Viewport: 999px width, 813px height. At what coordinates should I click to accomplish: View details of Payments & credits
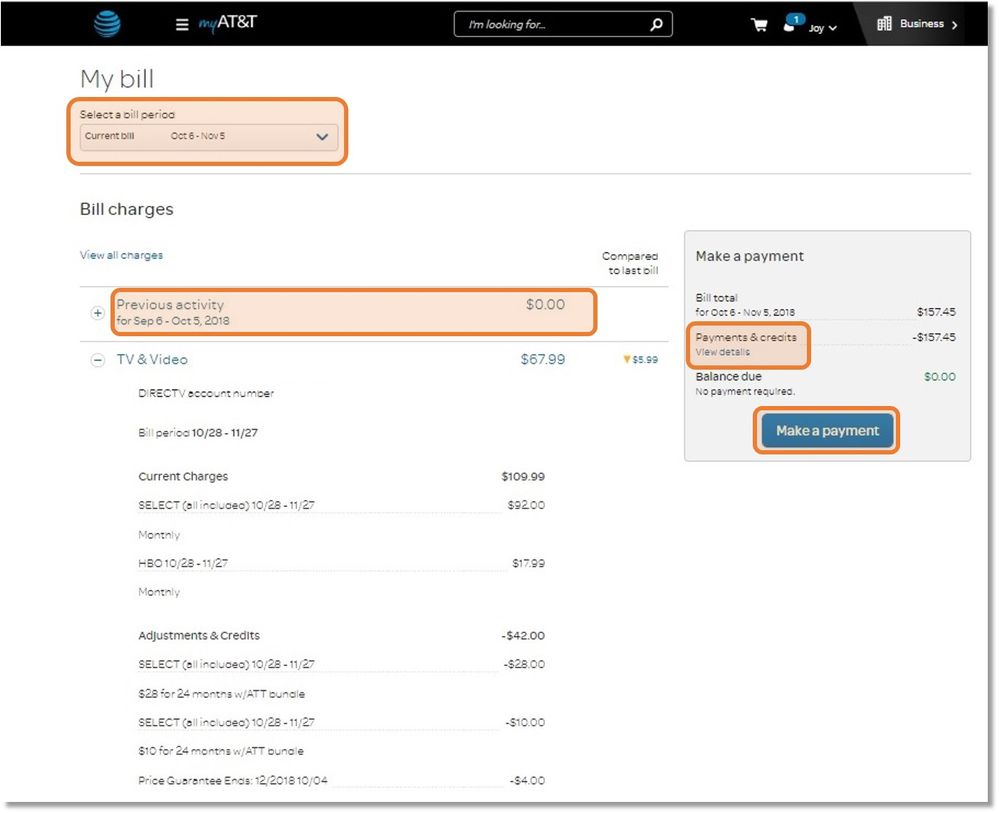(725, 352)
